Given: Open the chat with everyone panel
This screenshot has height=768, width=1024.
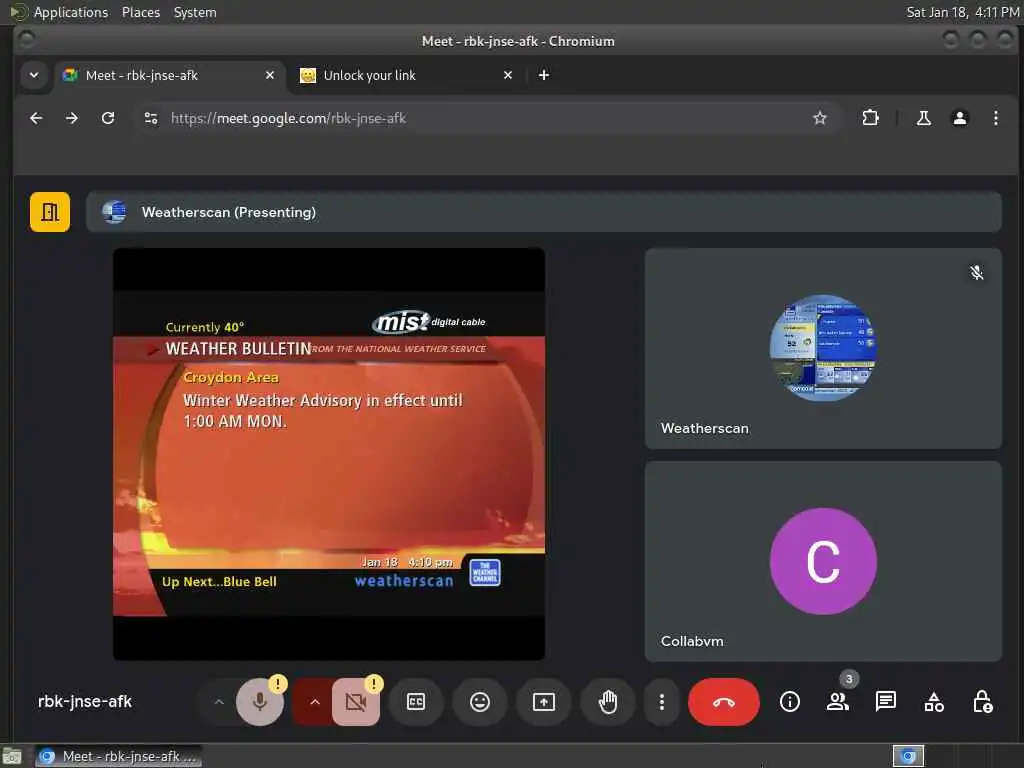Looking at the screenshot, I should [x=886, y=702].
